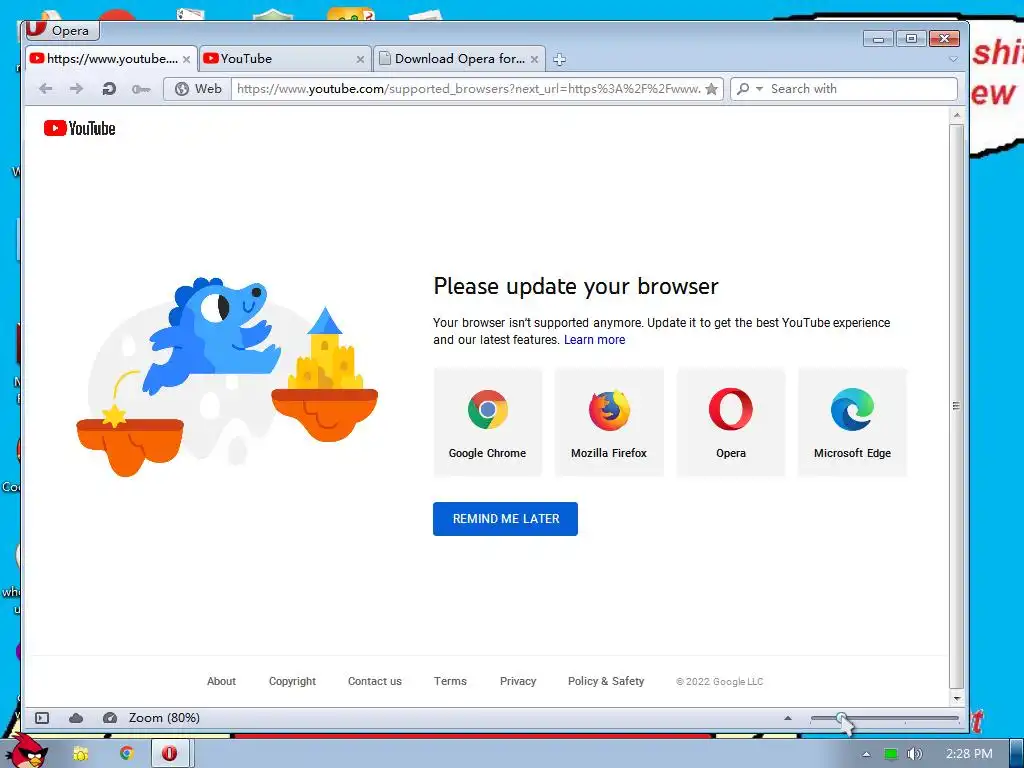Click the Web security badge

coord(198,89)
